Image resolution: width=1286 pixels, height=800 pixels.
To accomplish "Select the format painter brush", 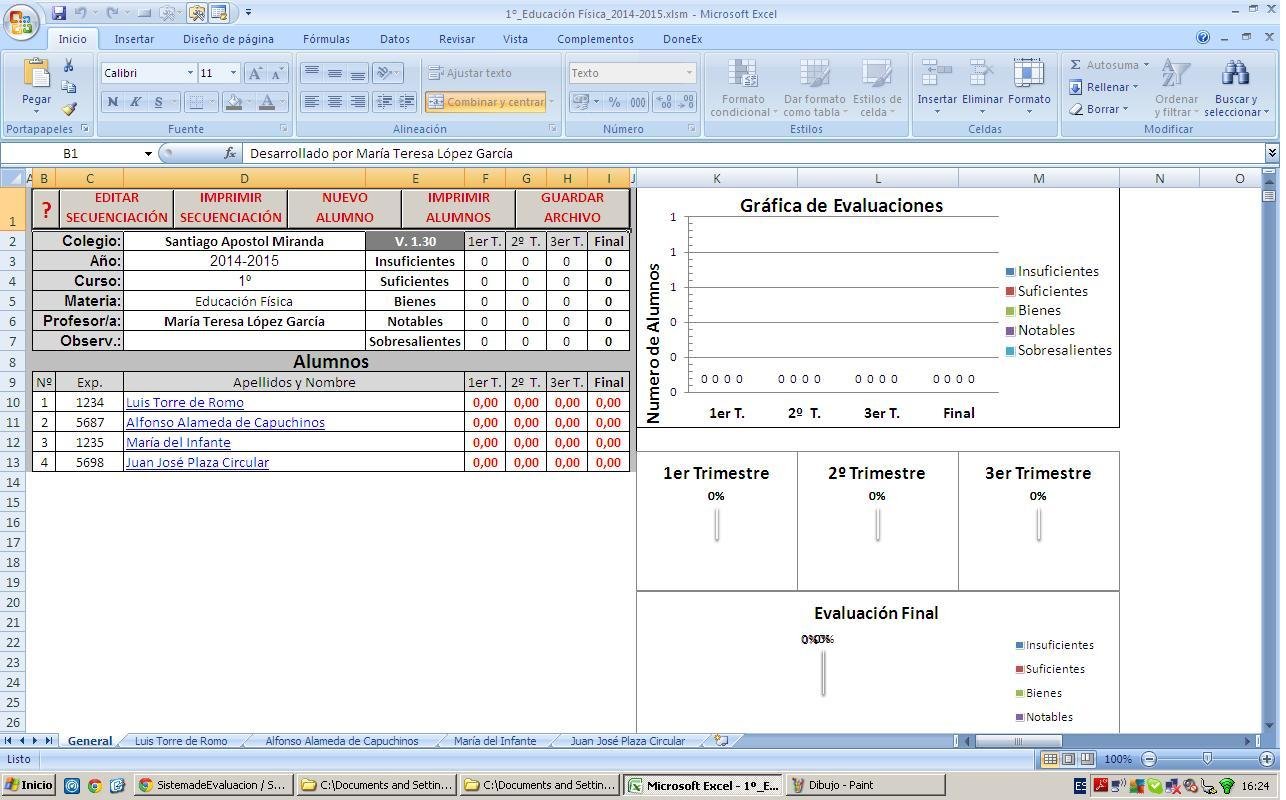I will tap(68, 109).
